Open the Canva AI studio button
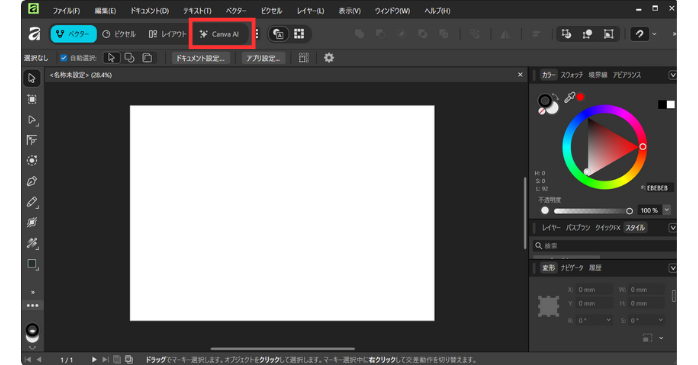The height and width of the screenshot is (365, 698). pyautogui.click(x=219, y=34)
